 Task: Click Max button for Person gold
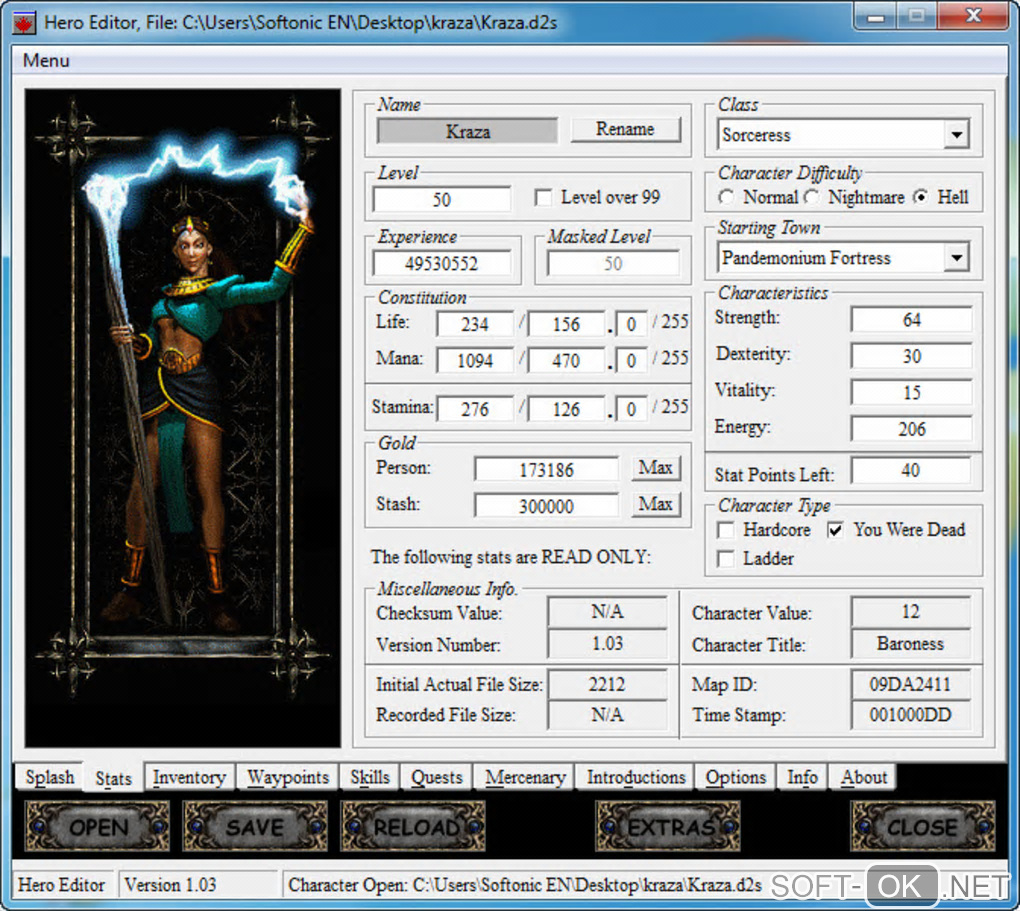tap(655, 468)
